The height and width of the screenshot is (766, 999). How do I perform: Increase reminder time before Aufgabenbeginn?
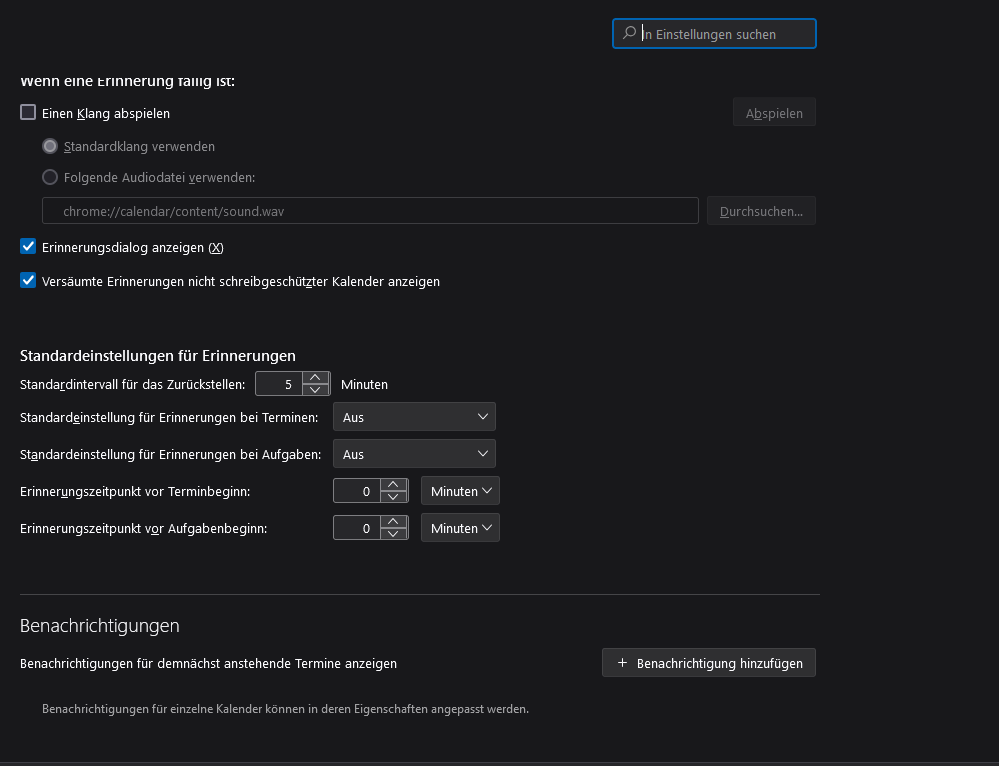coord(394,522)
